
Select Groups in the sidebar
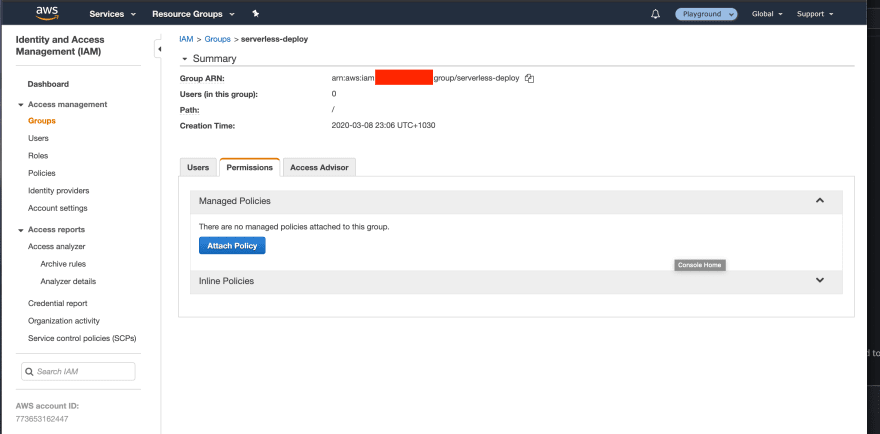coord(42,121)
